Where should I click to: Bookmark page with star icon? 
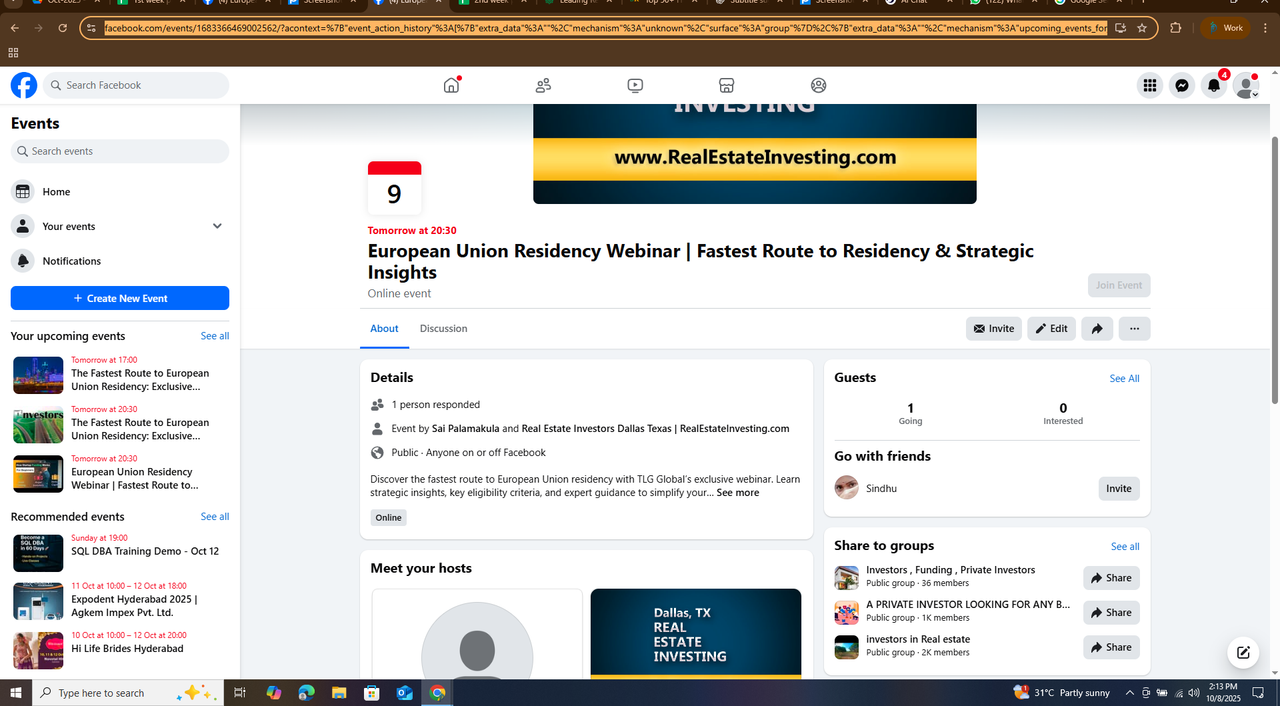pyautogui.click(x=1142, y=28)
